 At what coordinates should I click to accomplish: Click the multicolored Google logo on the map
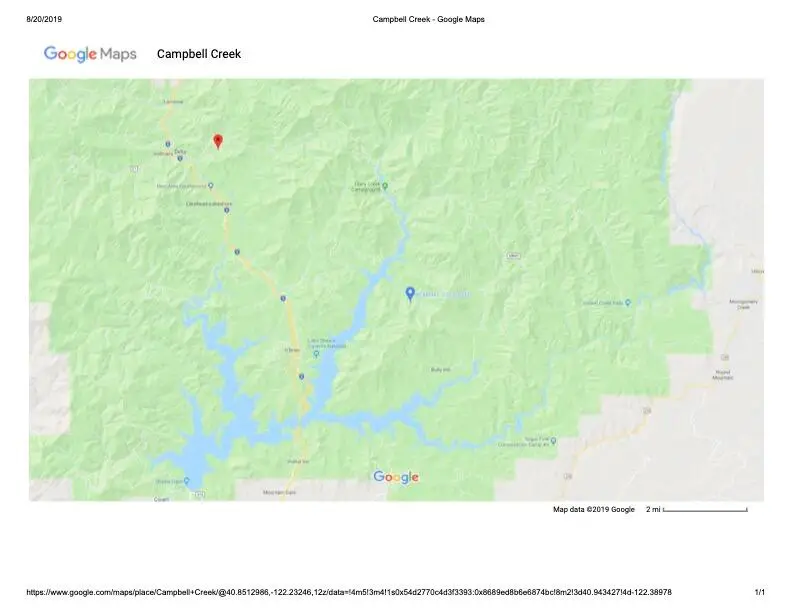396,477
